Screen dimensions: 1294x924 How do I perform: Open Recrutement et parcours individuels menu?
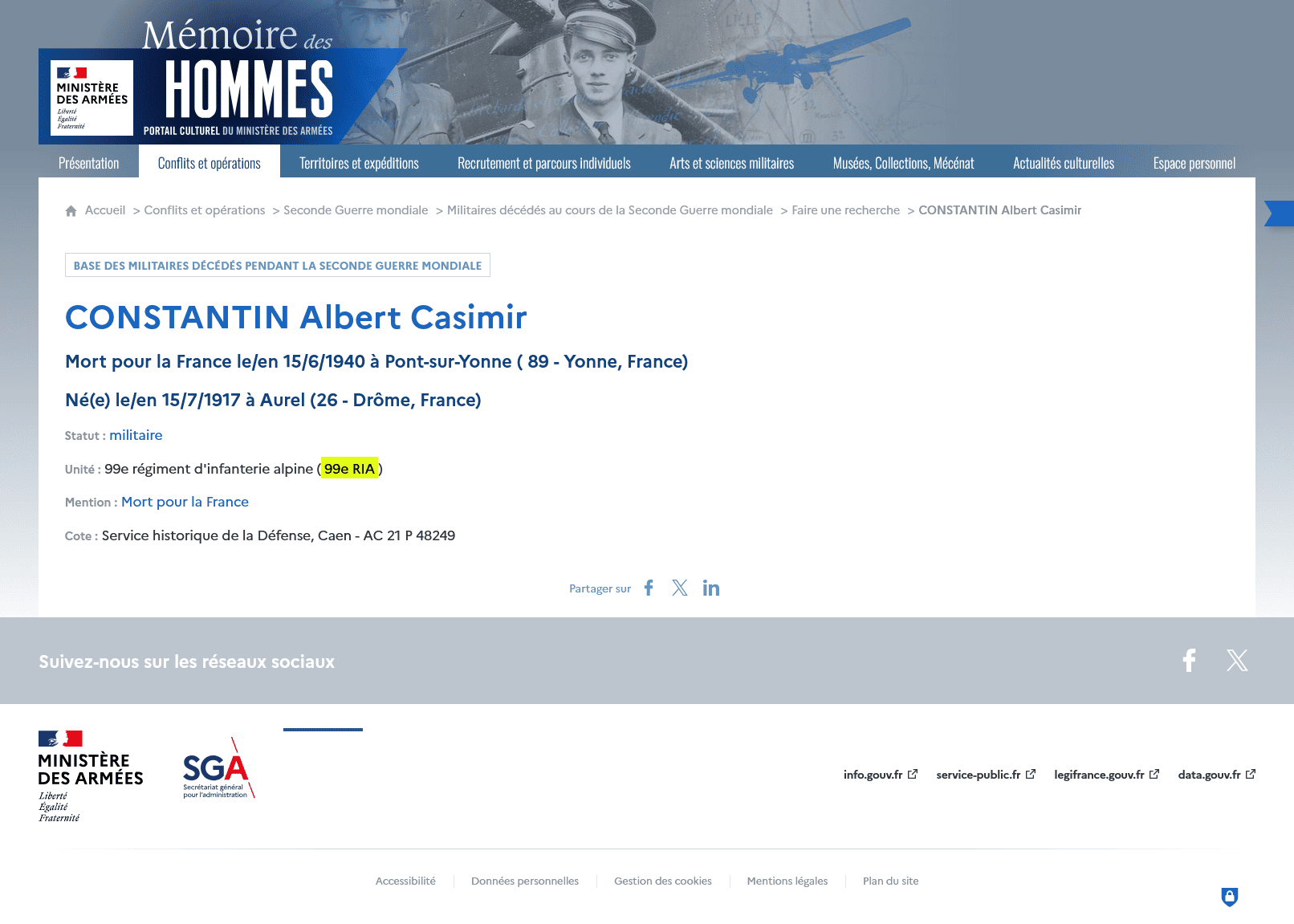click(544, 163)
